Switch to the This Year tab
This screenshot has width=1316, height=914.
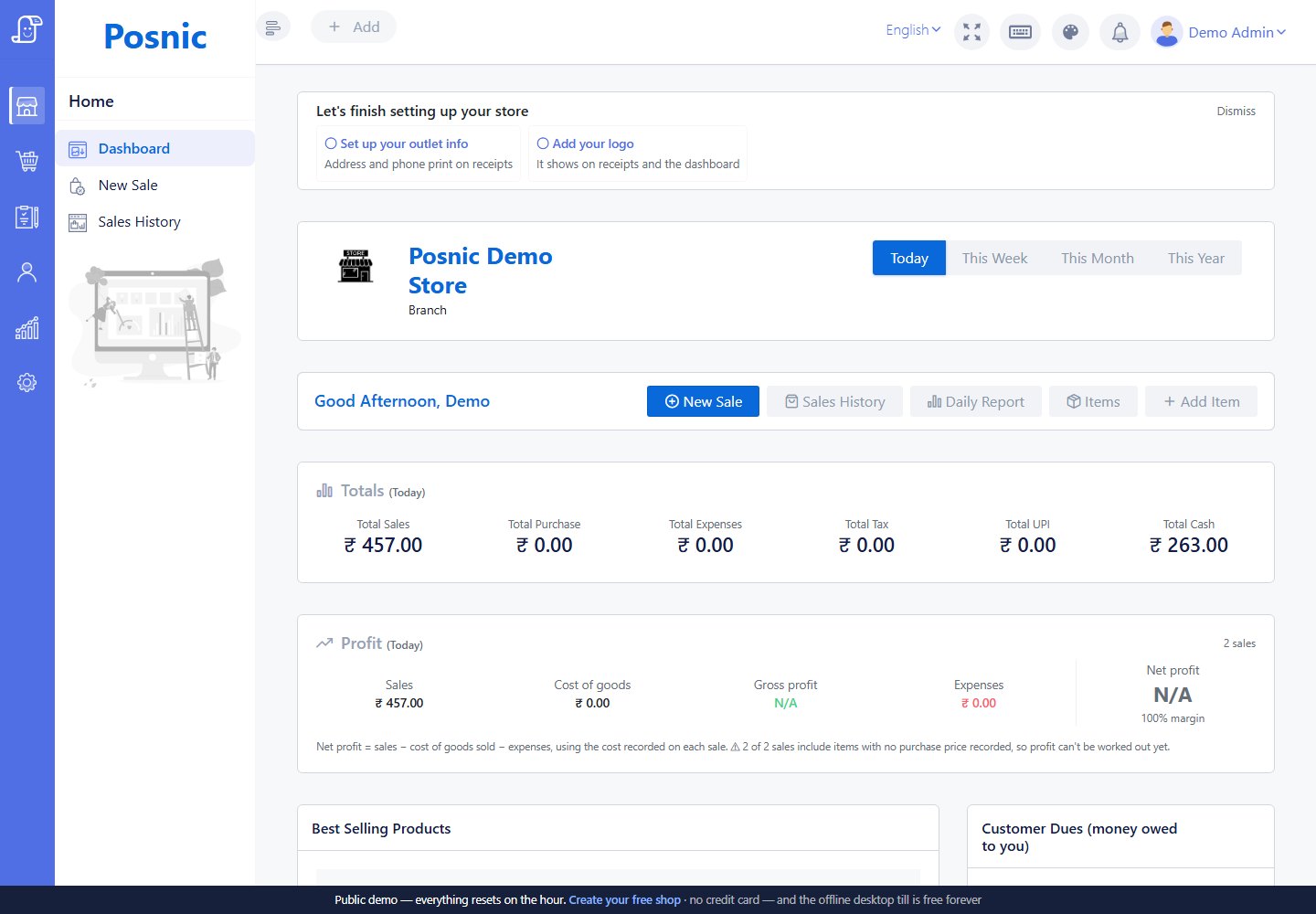pyautogui.click(x=1195, y=258)
